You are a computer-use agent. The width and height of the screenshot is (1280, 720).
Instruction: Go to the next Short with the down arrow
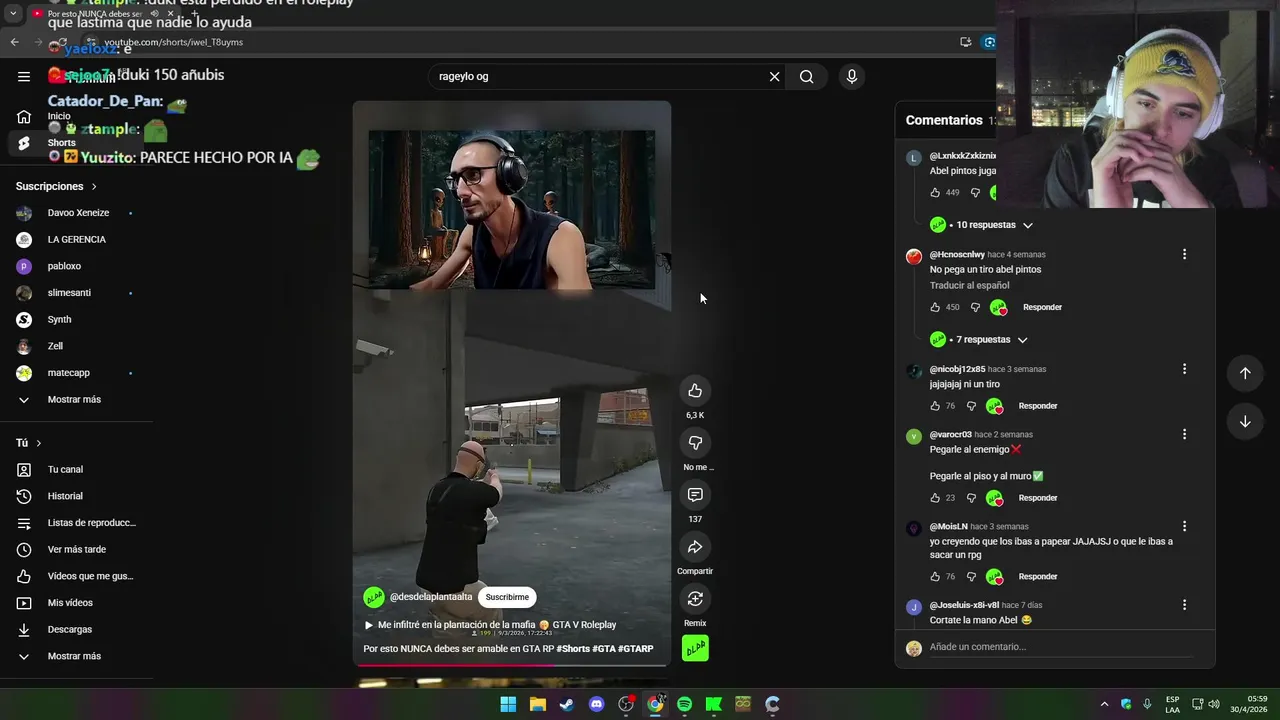click(x=1245, y=421)
